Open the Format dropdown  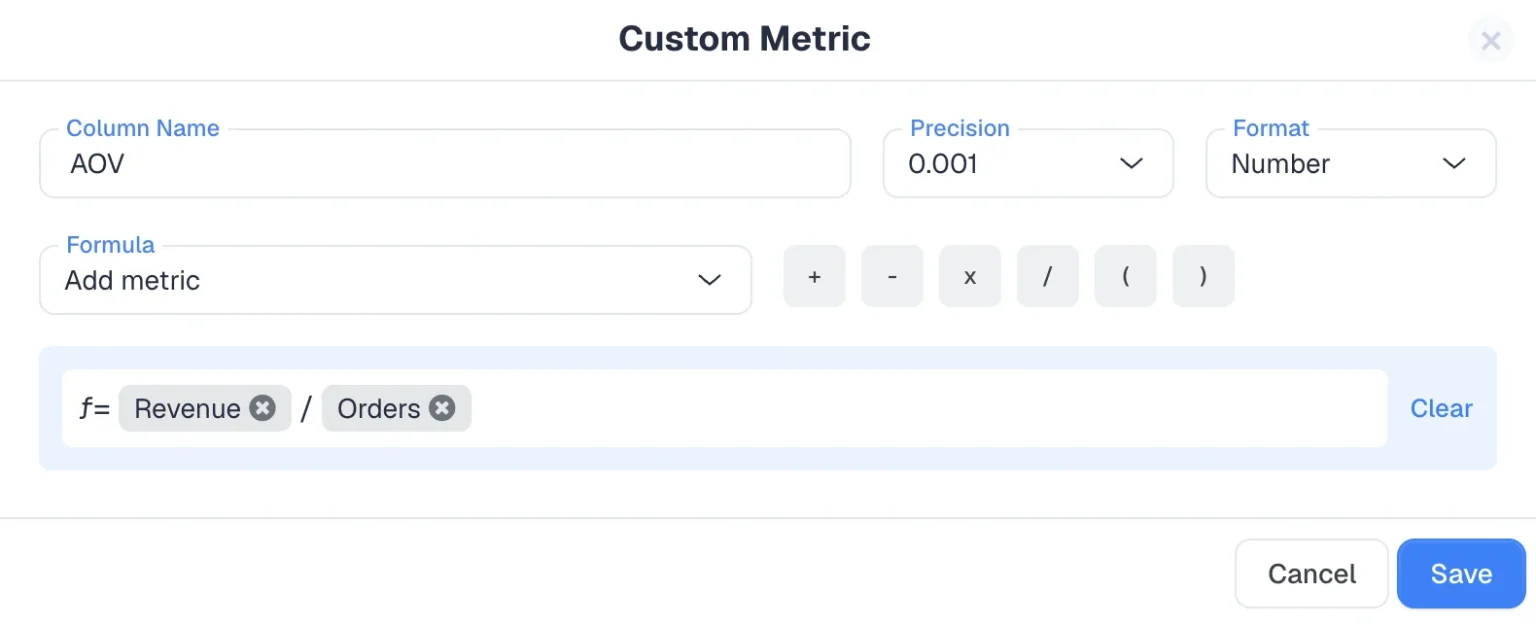tap(1351, 163)
